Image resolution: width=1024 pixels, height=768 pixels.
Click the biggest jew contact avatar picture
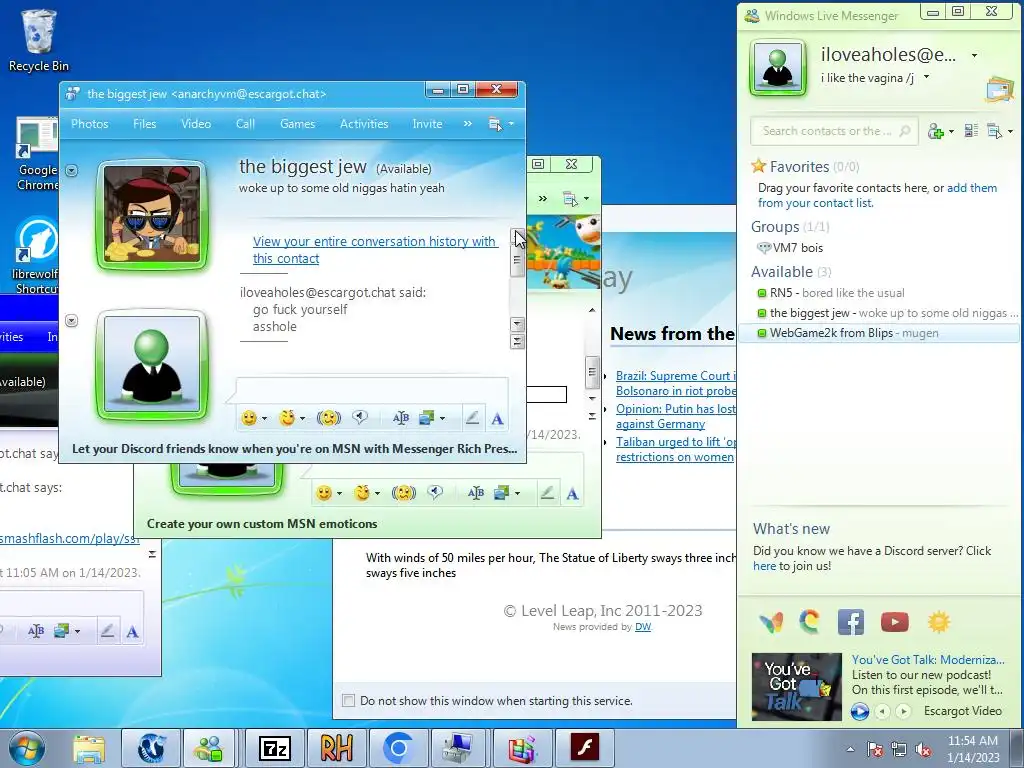point(152,215)
